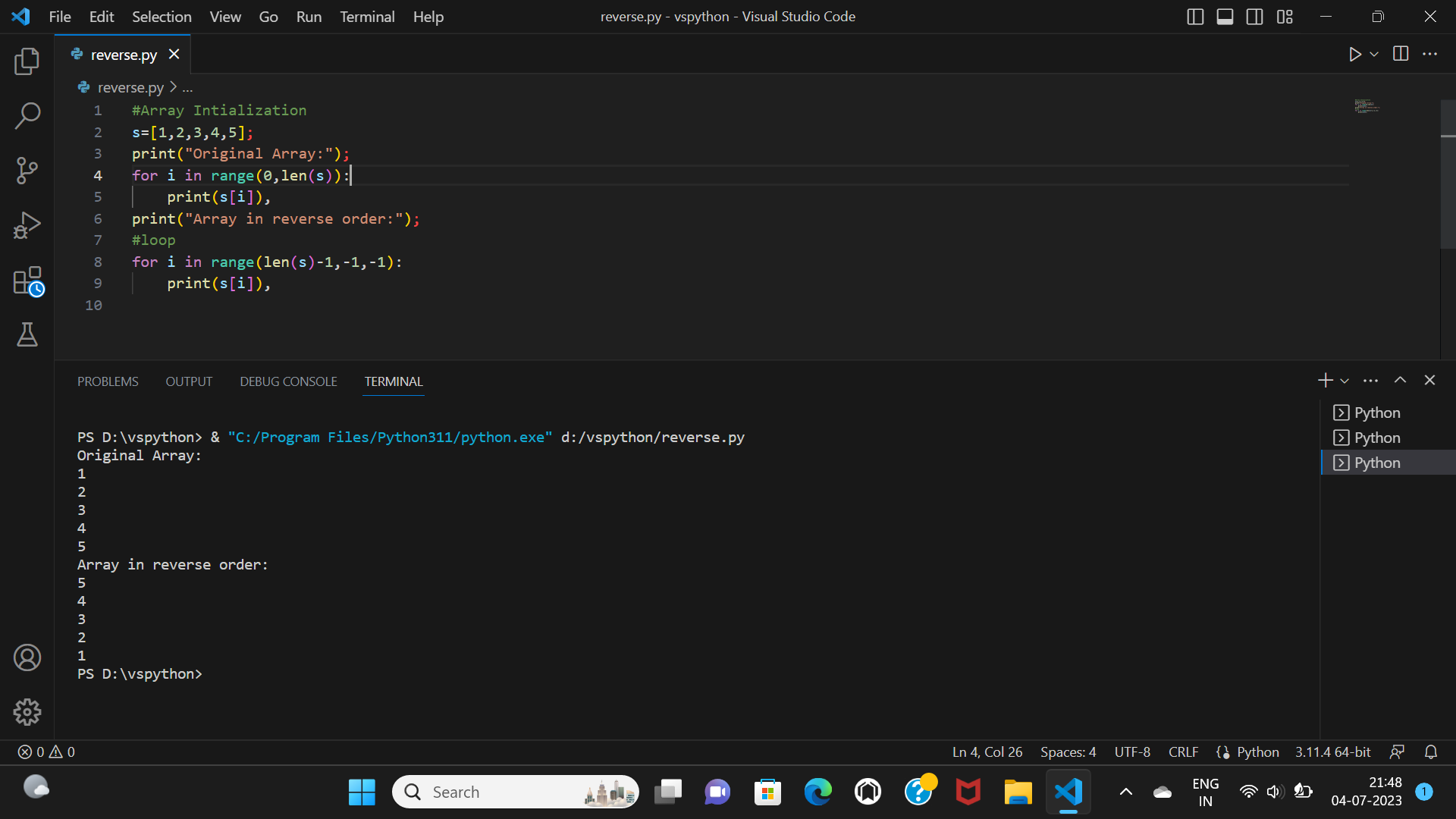
Task: Open the View menu
Action: click(x=225, y=17)
